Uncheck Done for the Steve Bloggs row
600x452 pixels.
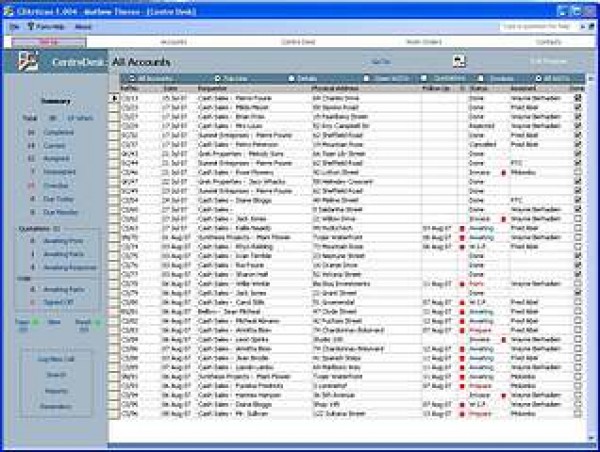[x=578, y=200]
